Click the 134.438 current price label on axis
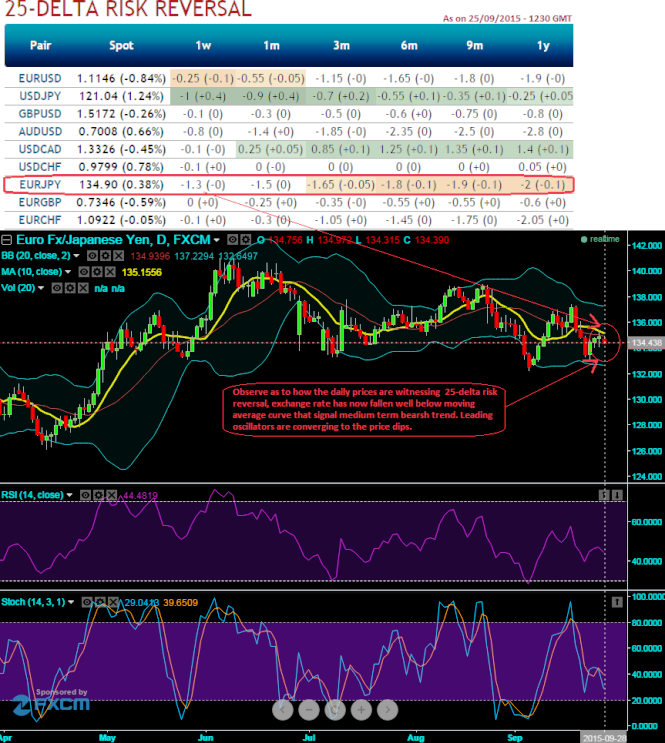665x743 pixels. [x=647, y=343]
